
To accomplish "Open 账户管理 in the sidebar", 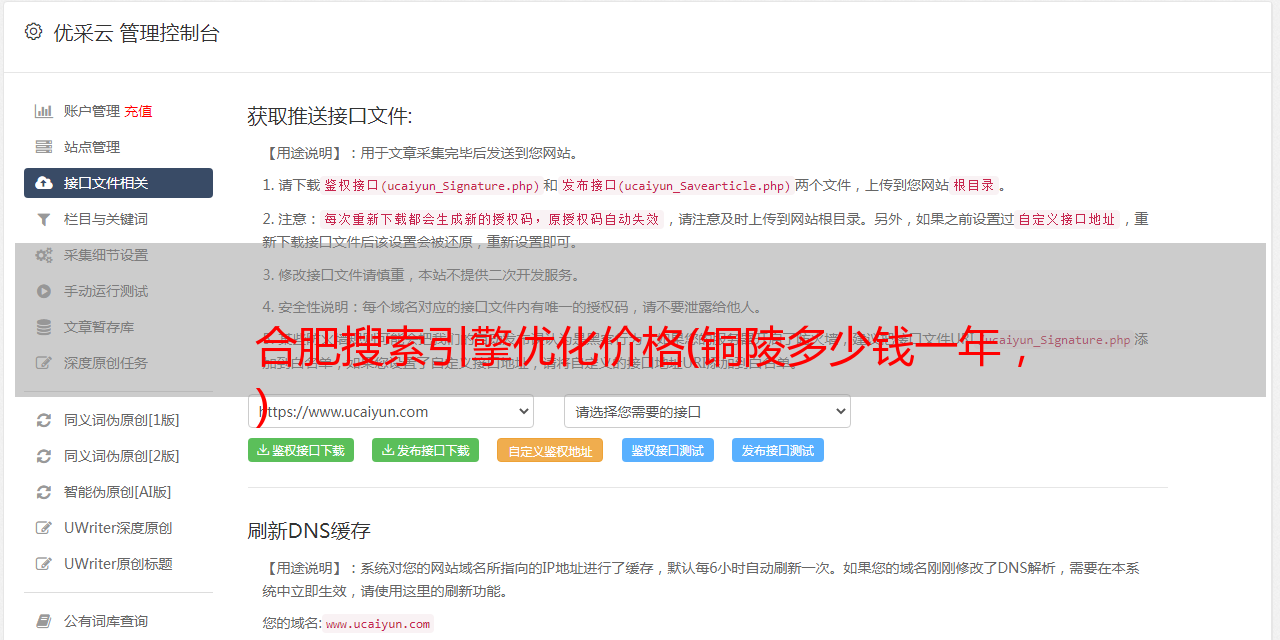I will pos(92,111).
